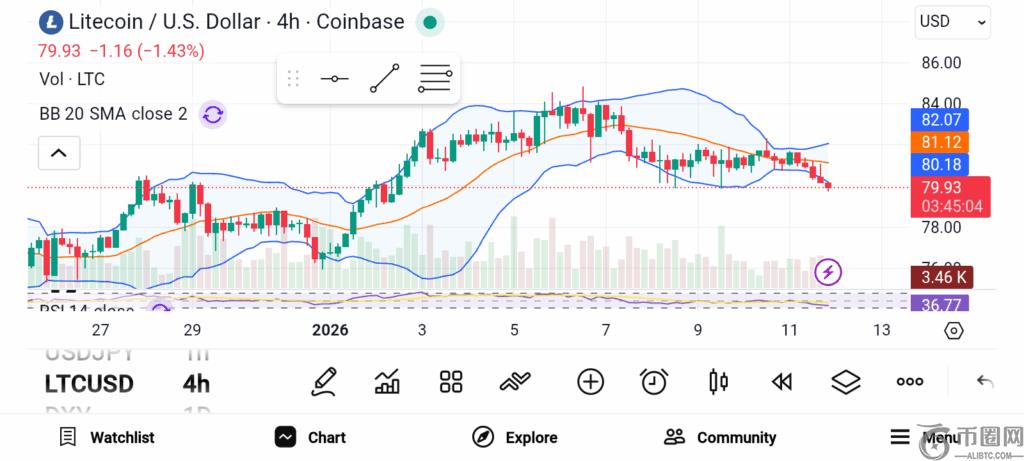The image size is (1024, 461).
Task: Open the USD currency dropdown
Action: coord(952,22)
